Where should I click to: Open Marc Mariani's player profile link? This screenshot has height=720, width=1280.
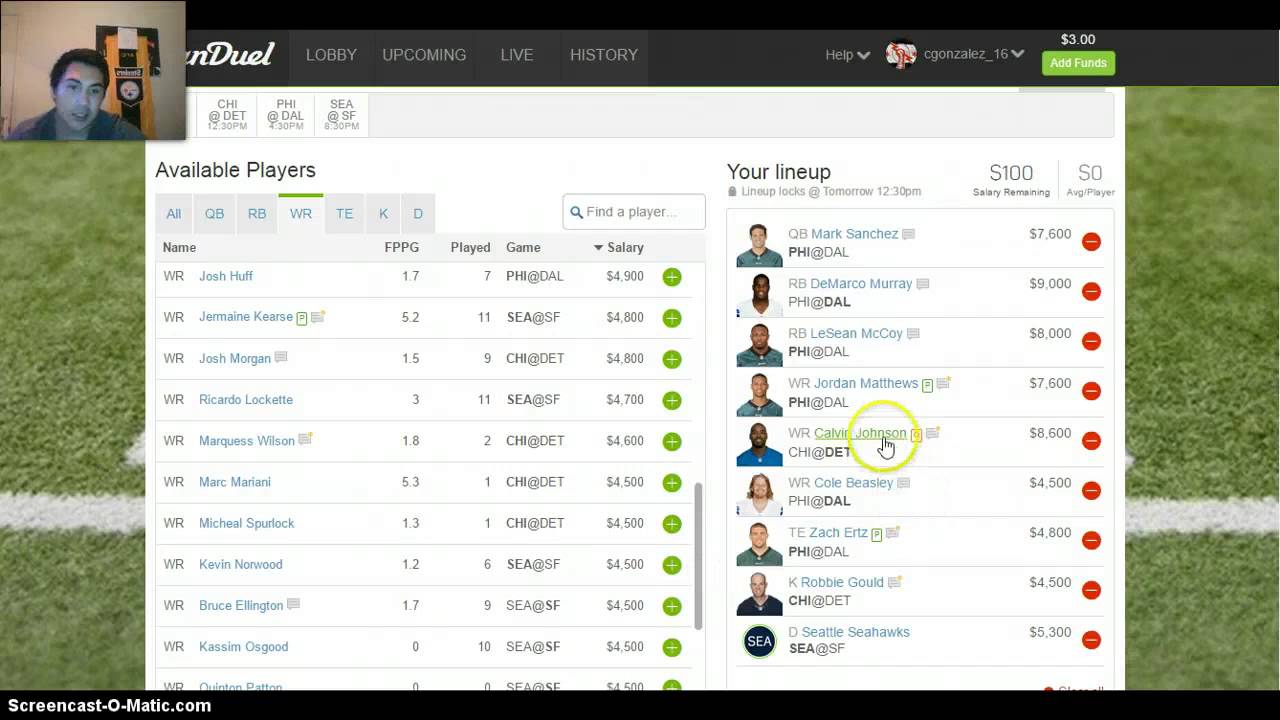pyautogui.click(x=235, y=482)
